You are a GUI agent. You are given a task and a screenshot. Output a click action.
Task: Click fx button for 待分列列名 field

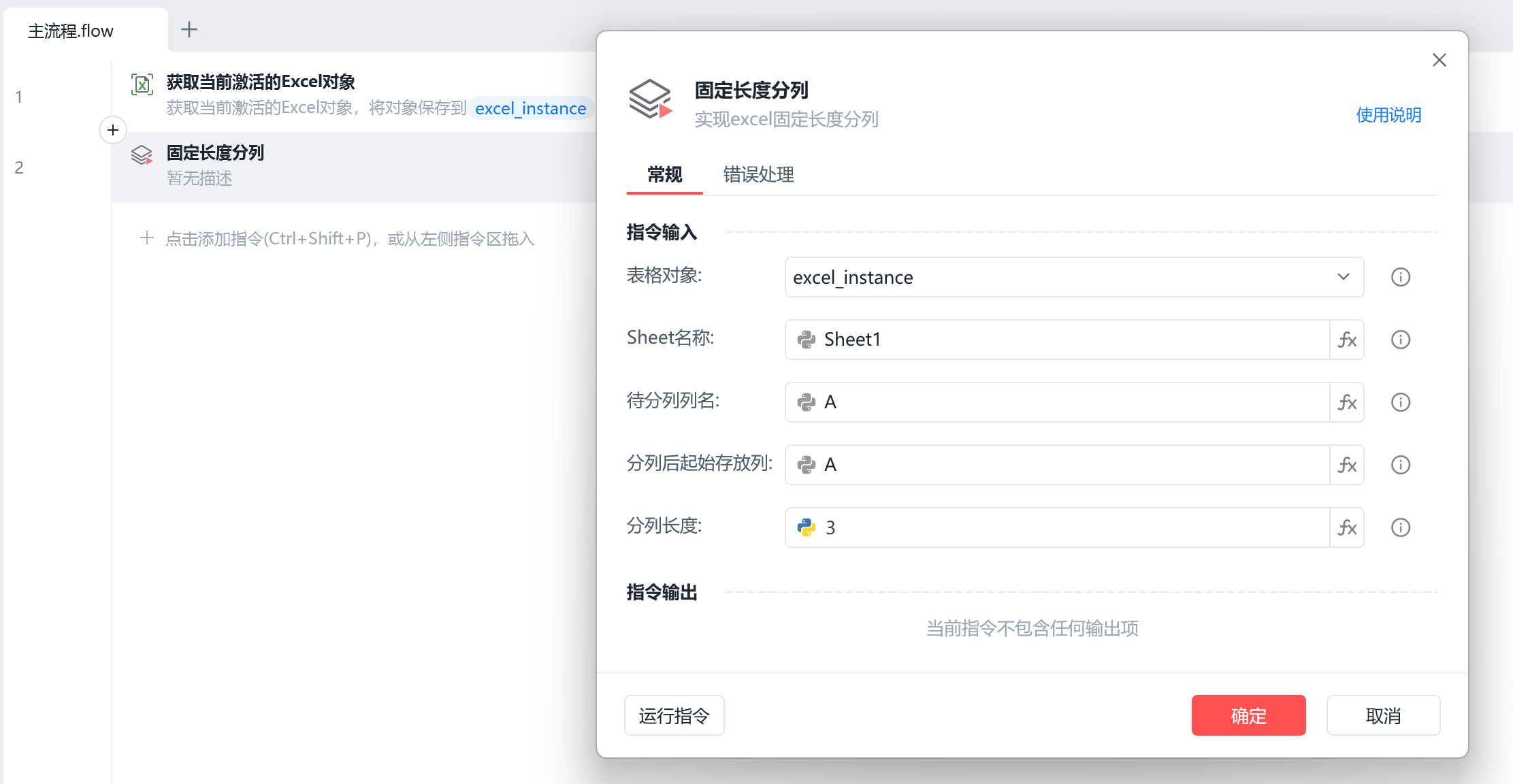point(1347,402)
